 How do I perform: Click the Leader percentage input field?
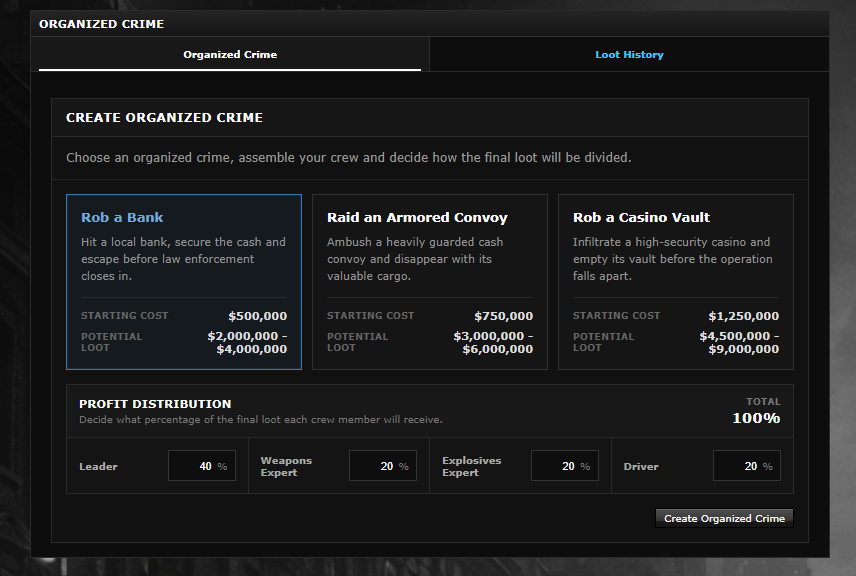click(x=202, y=466)
